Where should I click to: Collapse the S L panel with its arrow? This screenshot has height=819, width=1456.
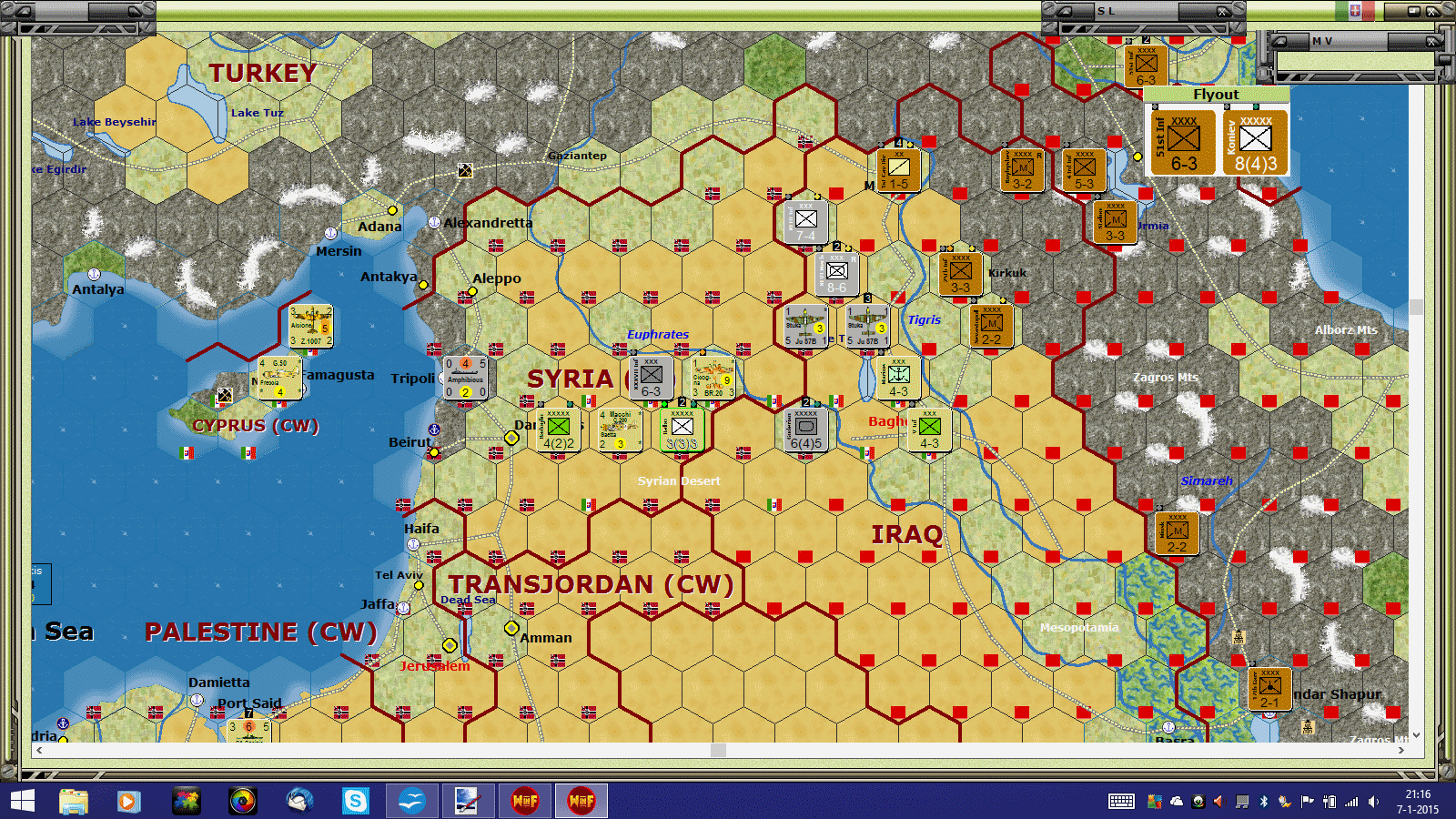tap(1064, 11)
